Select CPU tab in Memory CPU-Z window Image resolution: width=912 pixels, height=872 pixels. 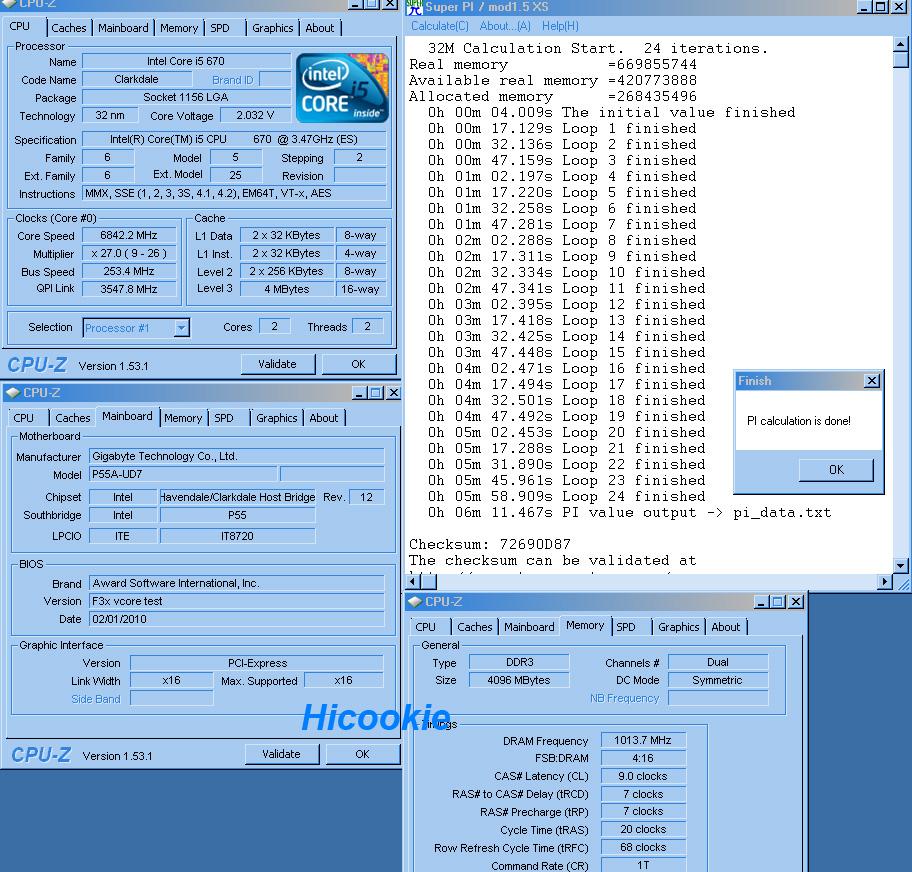pyautogui.click(x=425, y=627)
